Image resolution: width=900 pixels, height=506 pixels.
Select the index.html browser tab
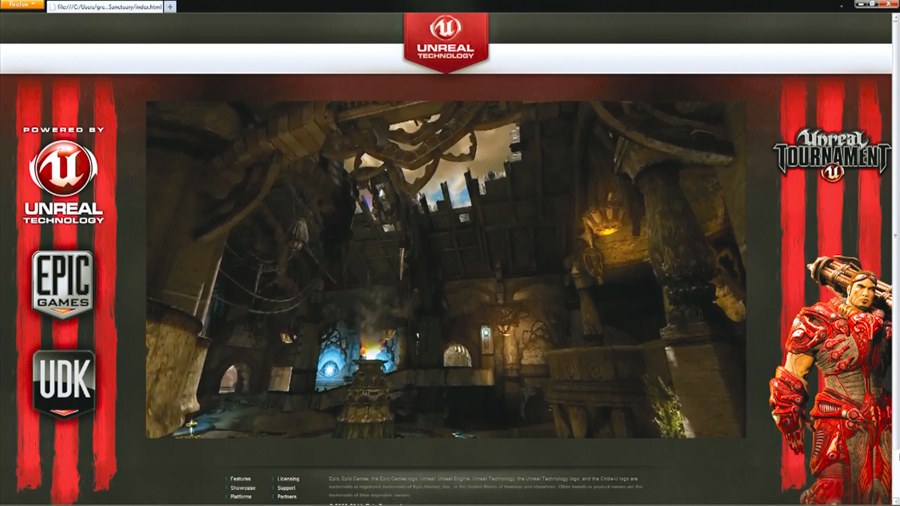click(x=110, y=6)
